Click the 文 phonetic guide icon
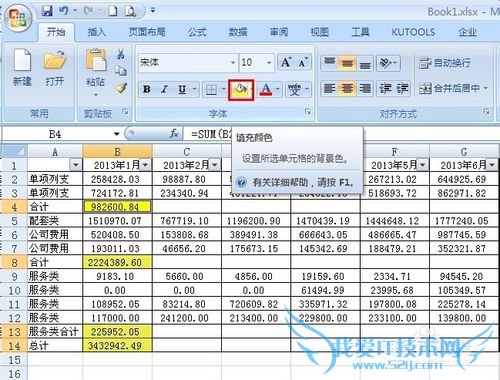This screenshot has width=500, height=380. pos(294,89)
